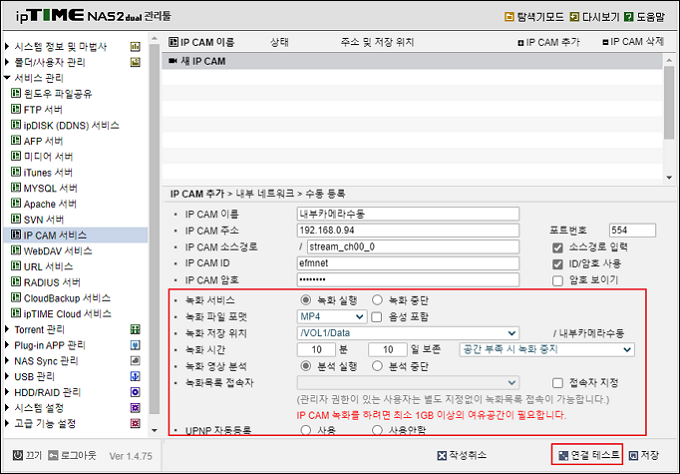Click the 작성취소 cancel button label
This screenshot has width=680, height=474.
pyautogui.click(x=468, y=455)
